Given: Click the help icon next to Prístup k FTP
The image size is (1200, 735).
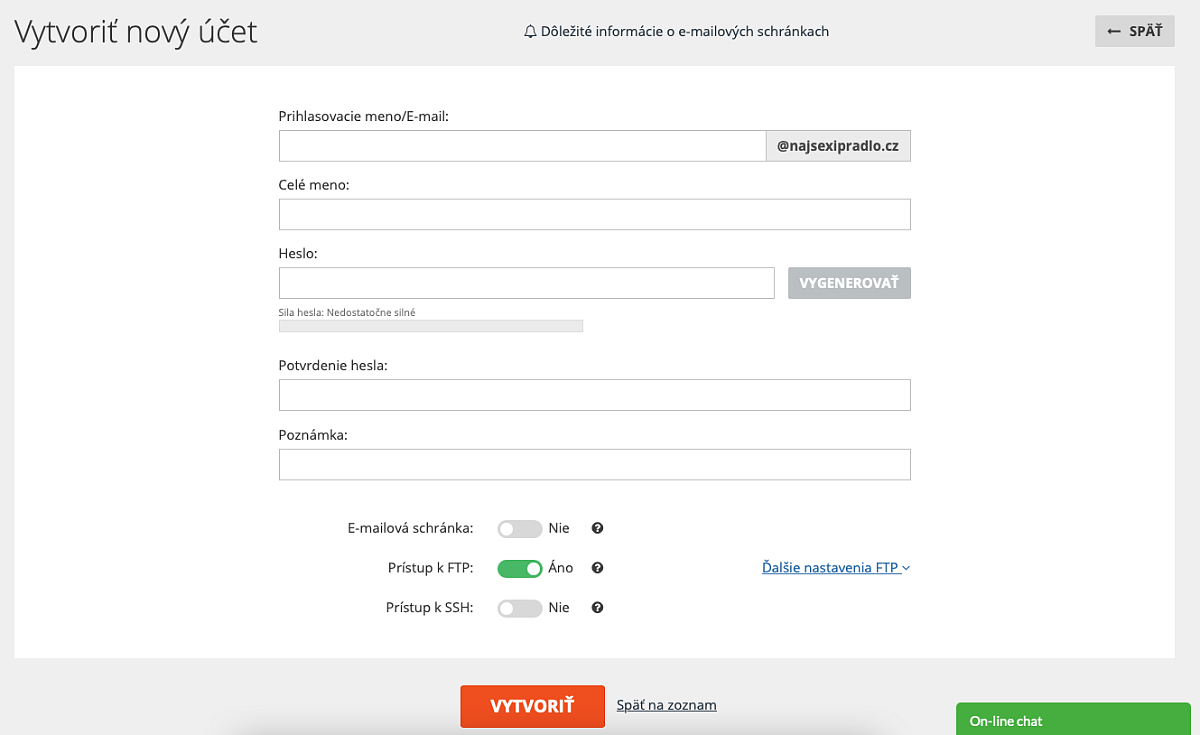Looking at the screenshot, I should (597, 568).
